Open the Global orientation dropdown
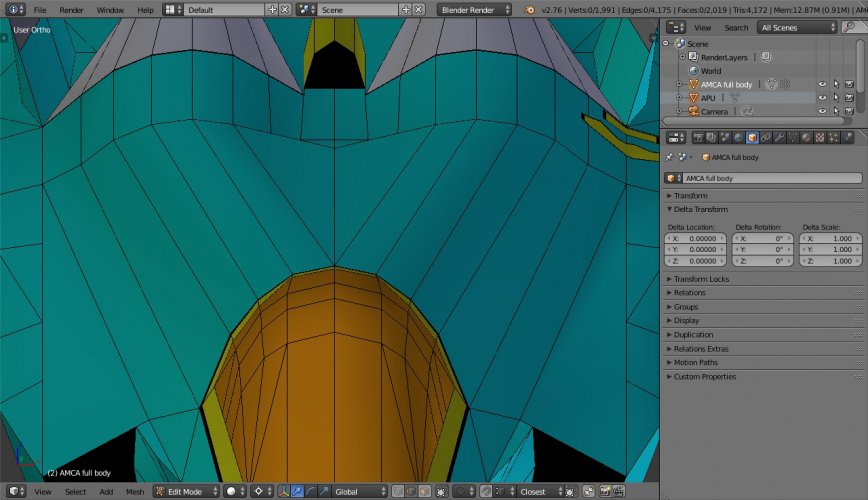Screen dimensions: 868x500 click(x=360, y=492)
